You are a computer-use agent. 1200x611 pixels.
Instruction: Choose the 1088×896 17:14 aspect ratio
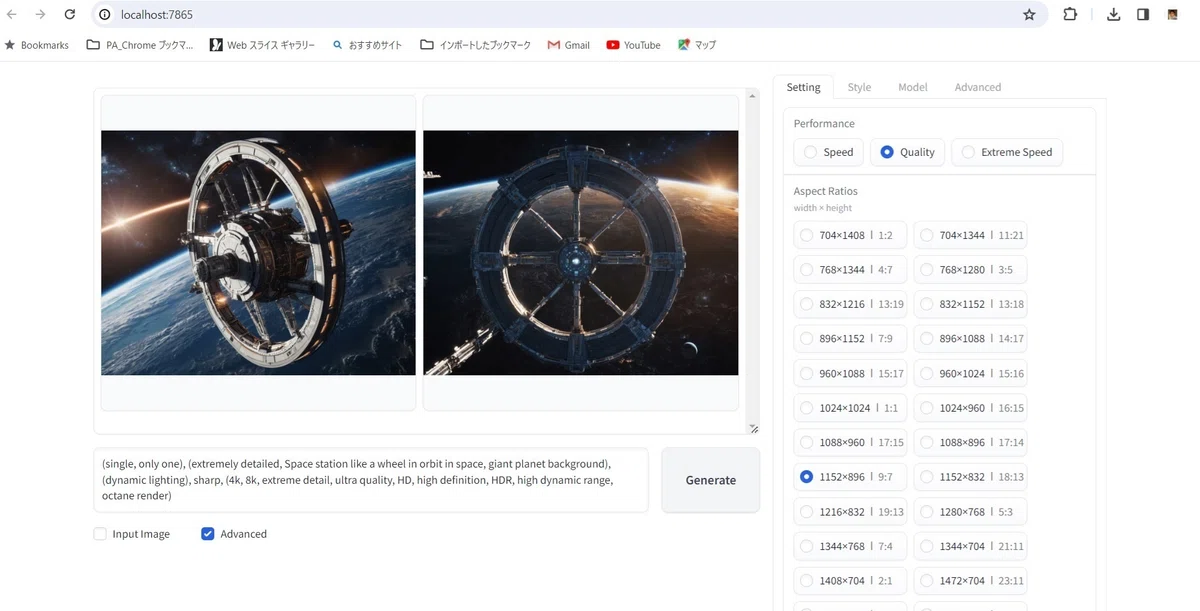(970, 442)
